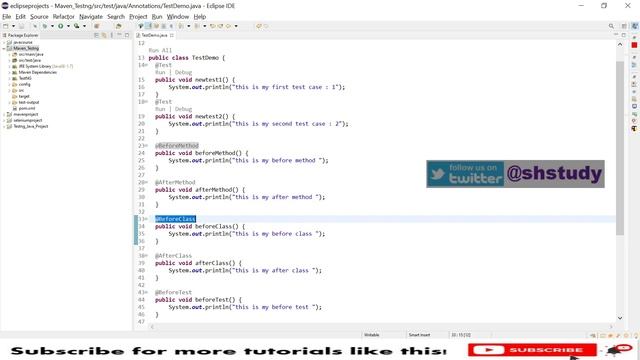Click the @BeforeClass annotation on line 33
Screen dimensions: 640x360
pyautogui.click(x=176, y=219)
